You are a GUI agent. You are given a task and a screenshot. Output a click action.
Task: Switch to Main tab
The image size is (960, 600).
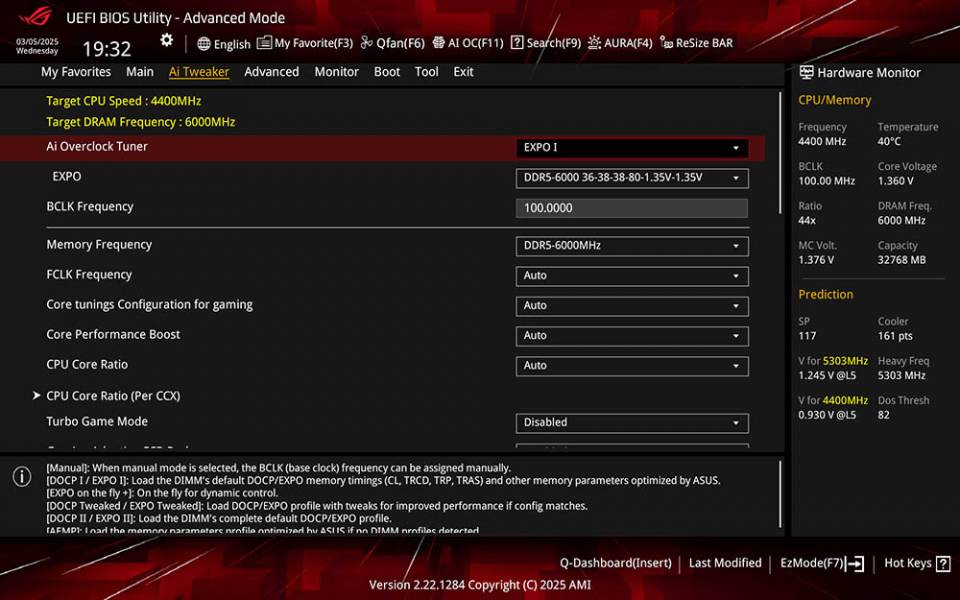coord(140,72)
